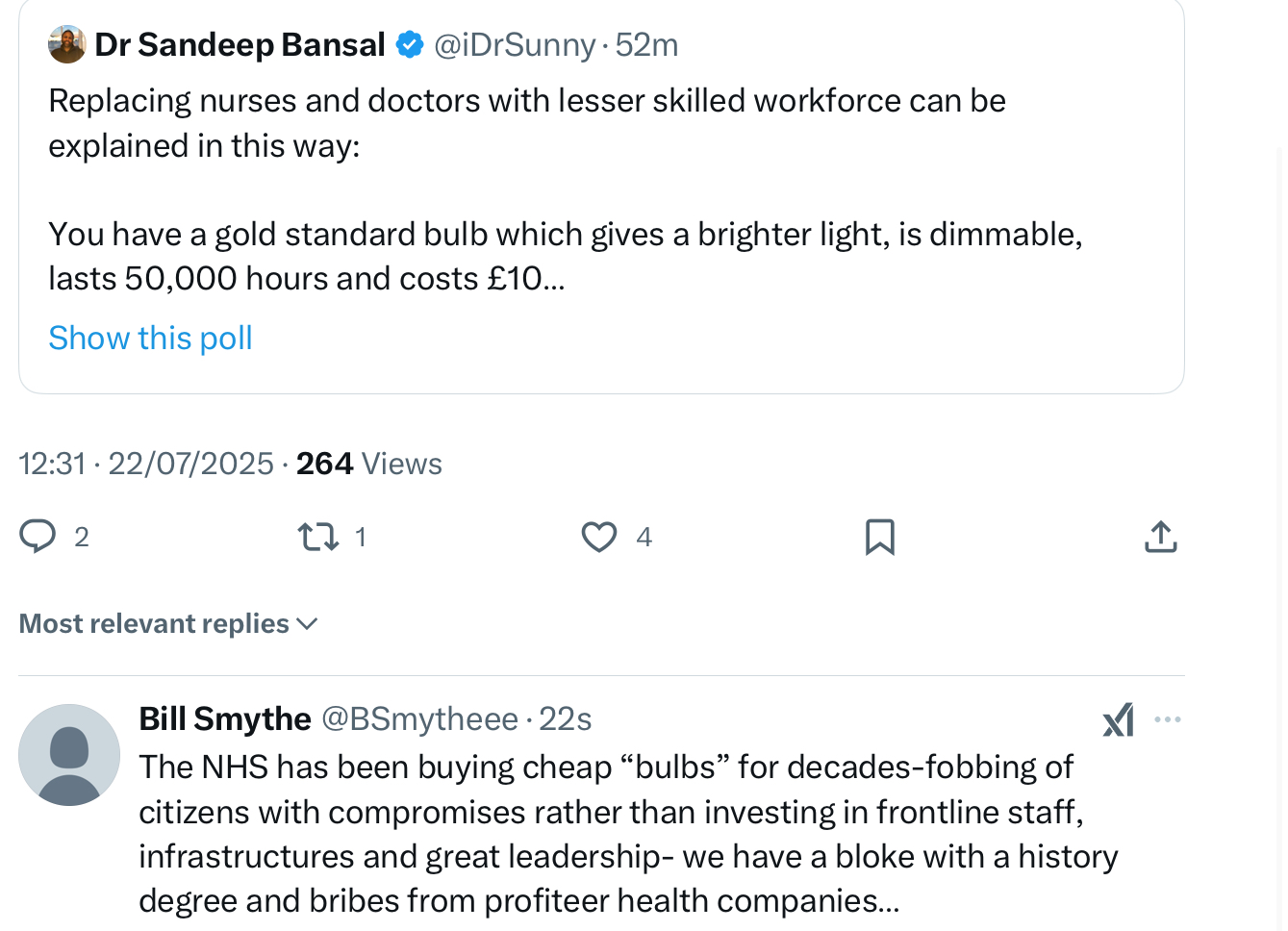Bookmark this post
This screenshot has height=931, width=1288.
tap(879, 537)
